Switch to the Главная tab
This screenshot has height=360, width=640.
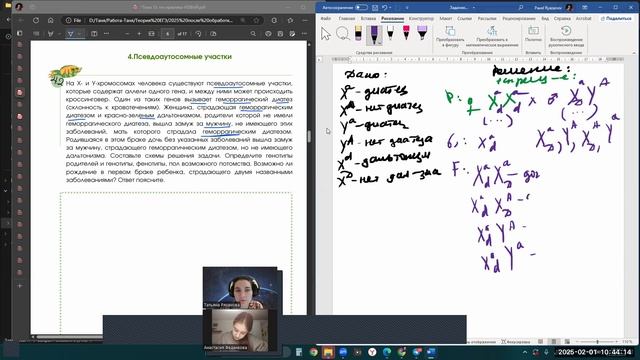pos(347,19)
